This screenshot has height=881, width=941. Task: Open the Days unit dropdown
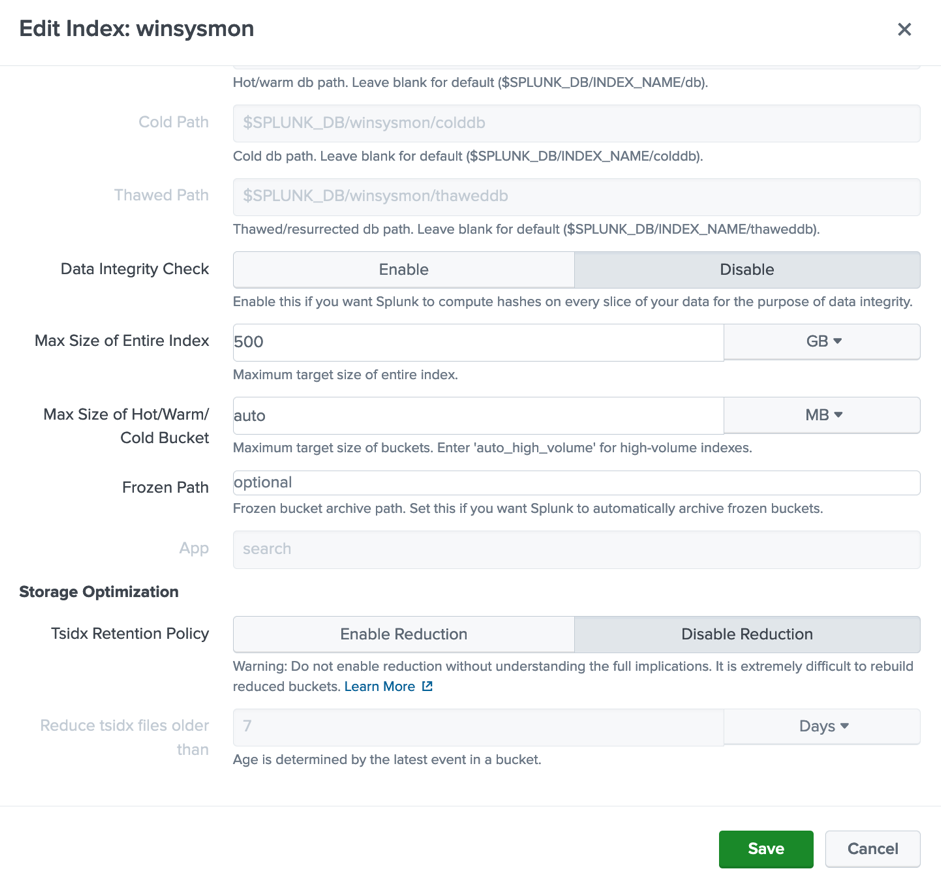pyautogui.click(x=820, y=726)
